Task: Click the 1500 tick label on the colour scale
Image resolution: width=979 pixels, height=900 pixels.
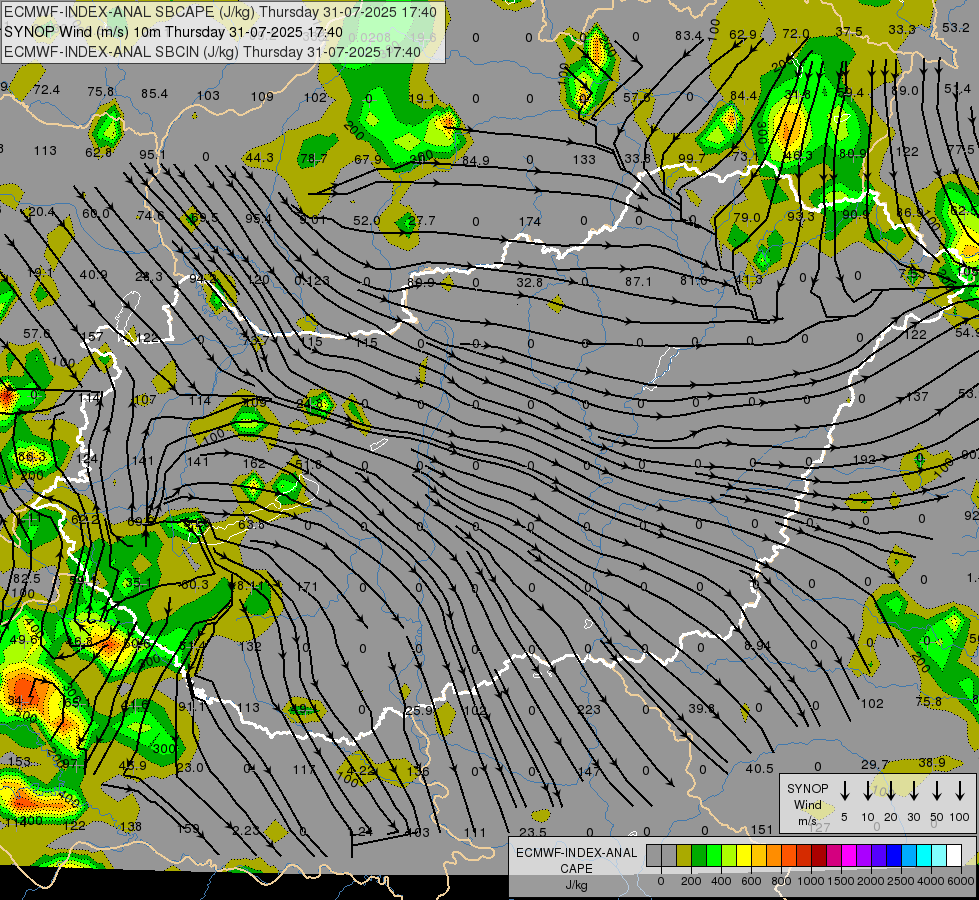Action: pyautogui.click(x=841, y=881)
